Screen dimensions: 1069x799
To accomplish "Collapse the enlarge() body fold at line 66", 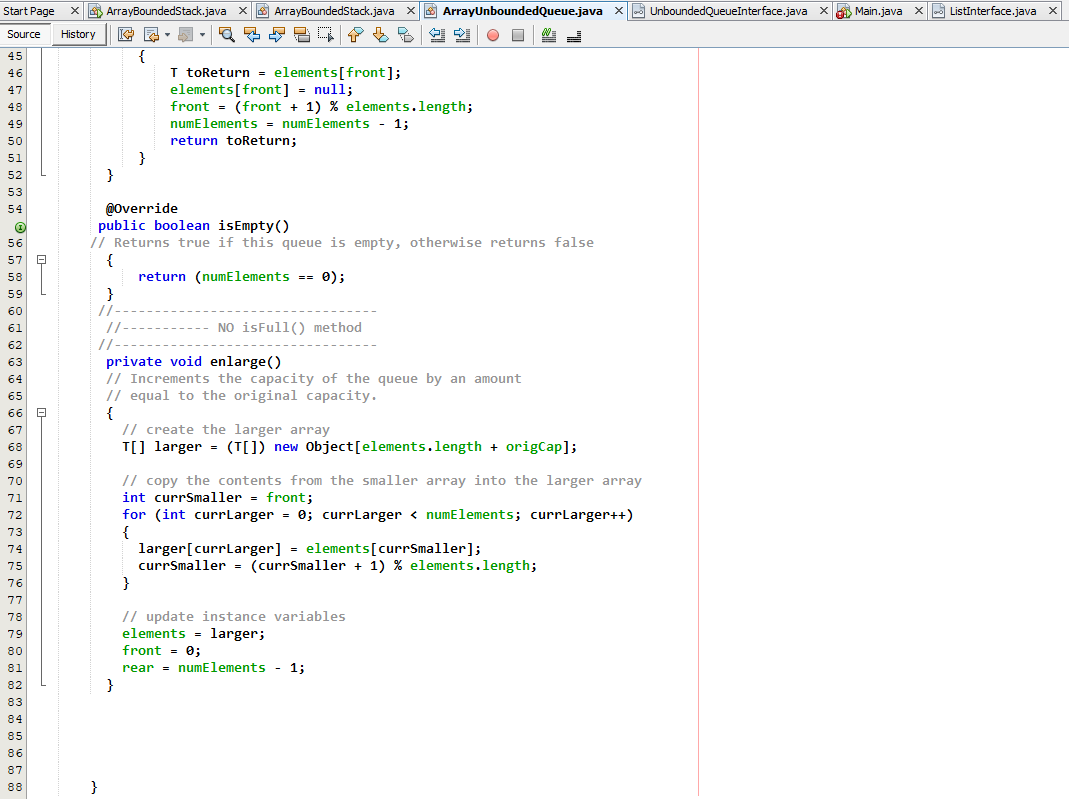I will pos(42,412).
